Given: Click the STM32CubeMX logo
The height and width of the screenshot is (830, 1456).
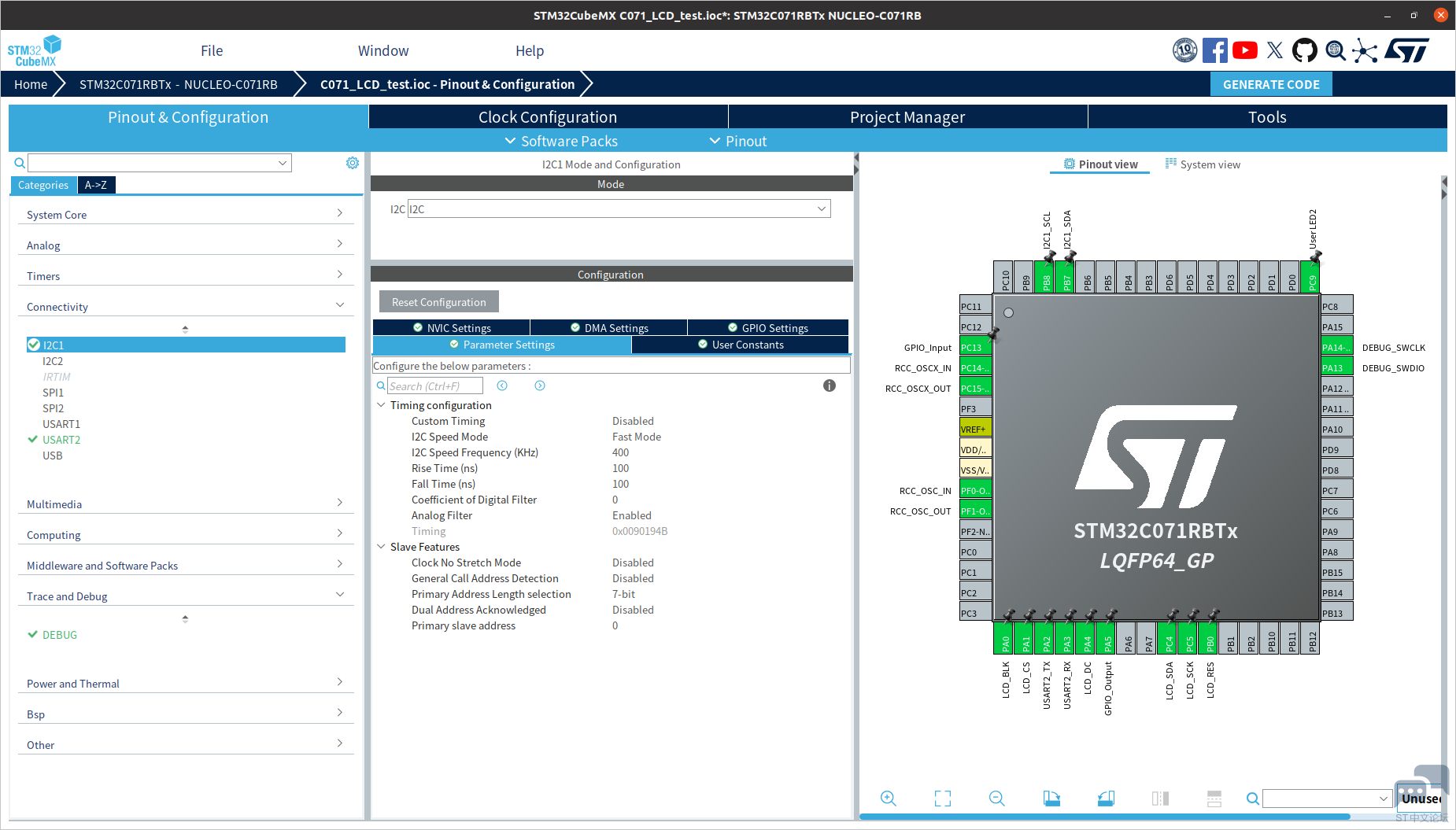Looking at the screenshot, I should [35, 50].
